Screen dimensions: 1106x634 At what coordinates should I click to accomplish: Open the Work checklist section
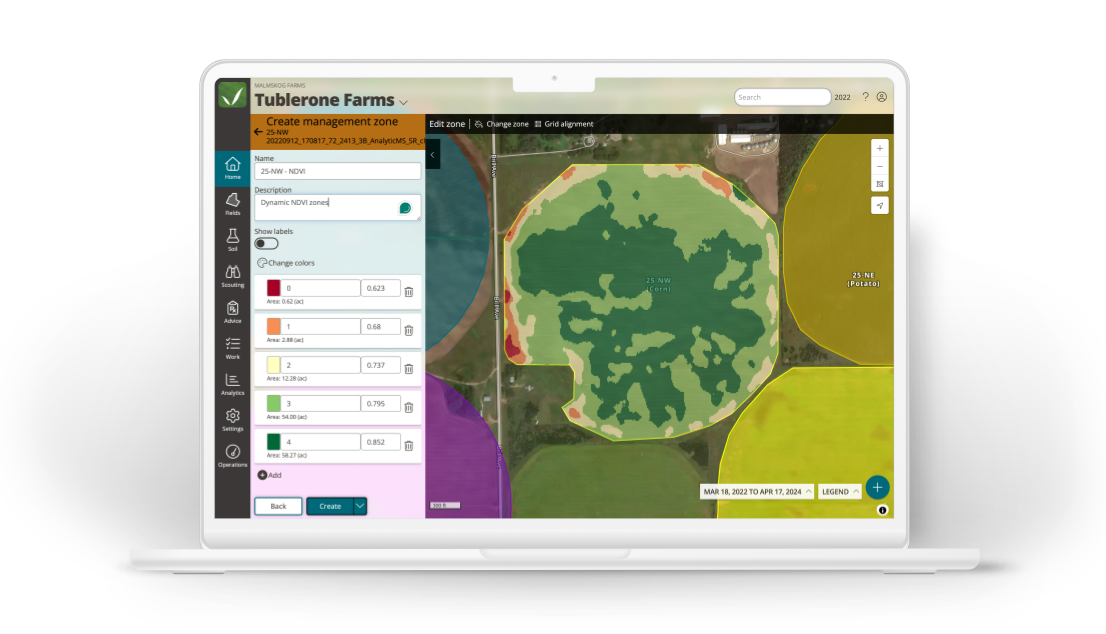pyautogui.click(x=233, y=348)
